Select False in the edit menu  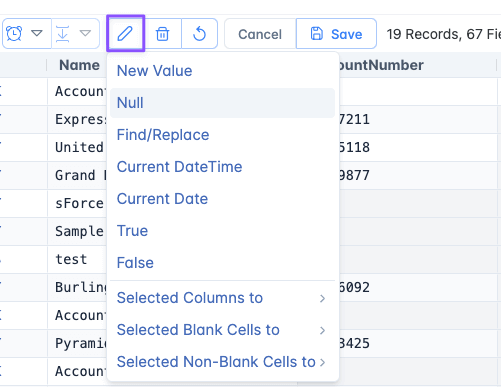(x=222, y=263)
